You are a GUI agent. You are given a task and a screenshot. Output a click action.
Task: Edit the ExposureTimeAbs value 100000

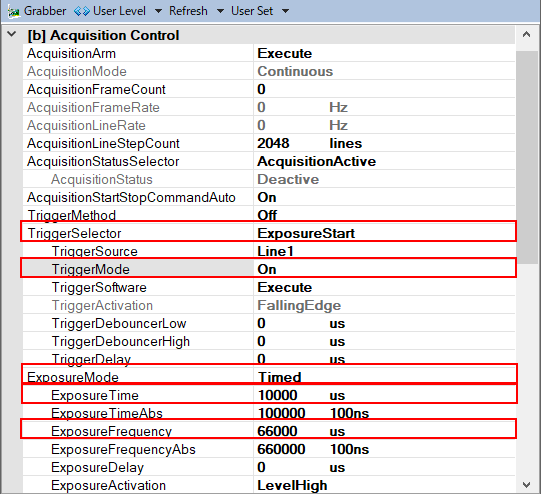(282, 413)
